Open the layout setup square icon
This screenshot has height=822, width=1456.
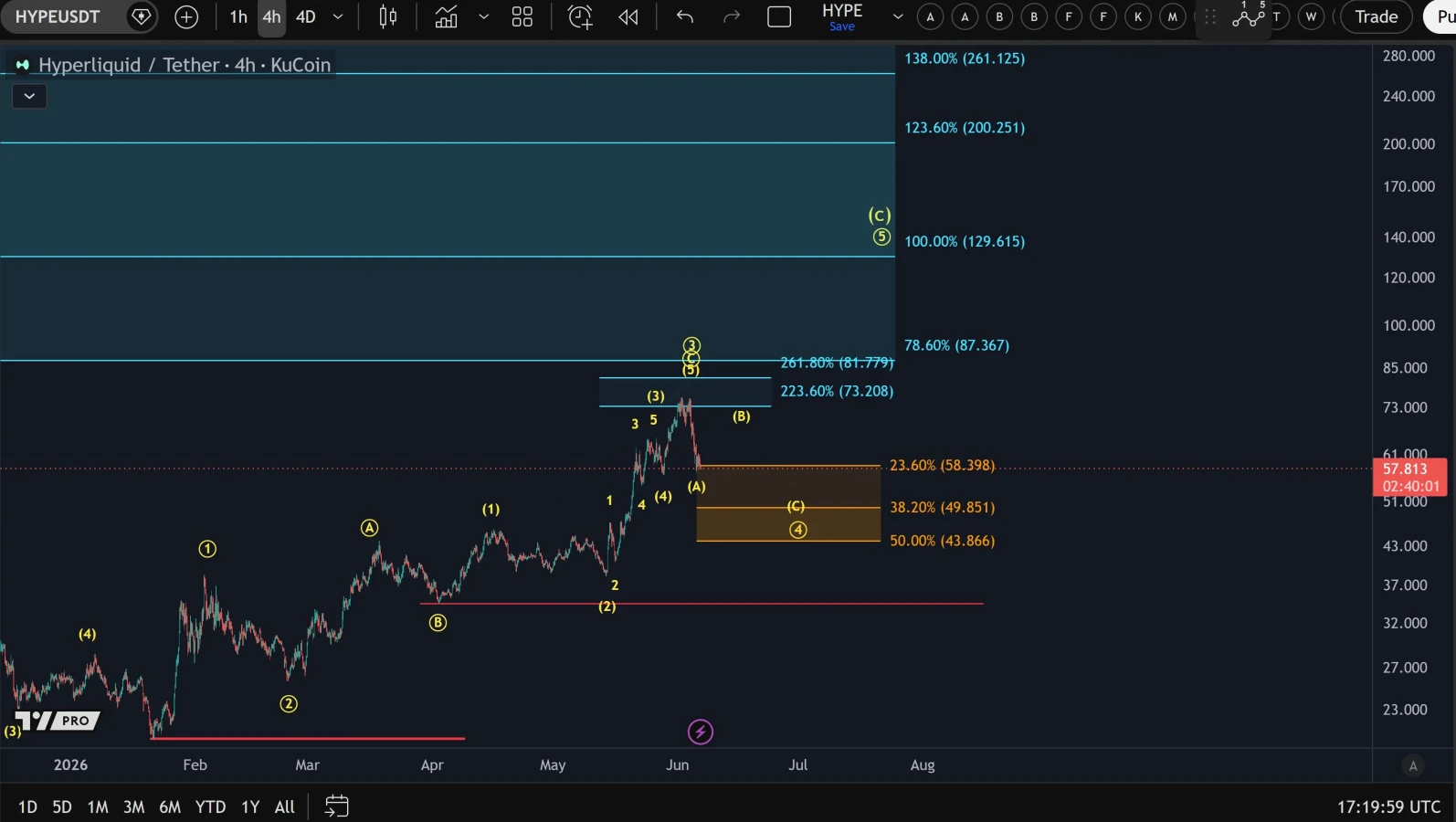click(779, 16)
